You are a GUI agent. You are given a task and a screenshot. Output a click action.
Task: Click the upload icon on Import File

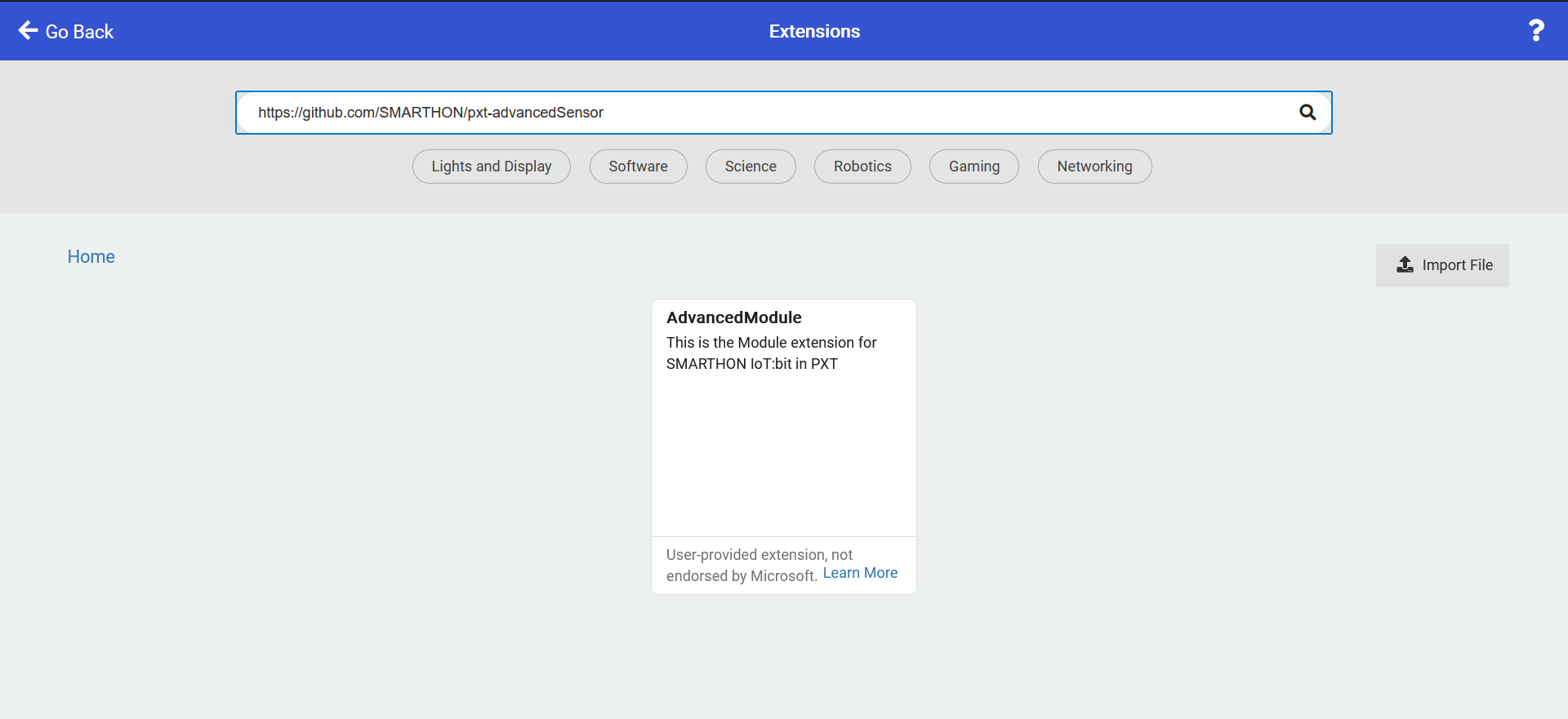point(1405,265)
